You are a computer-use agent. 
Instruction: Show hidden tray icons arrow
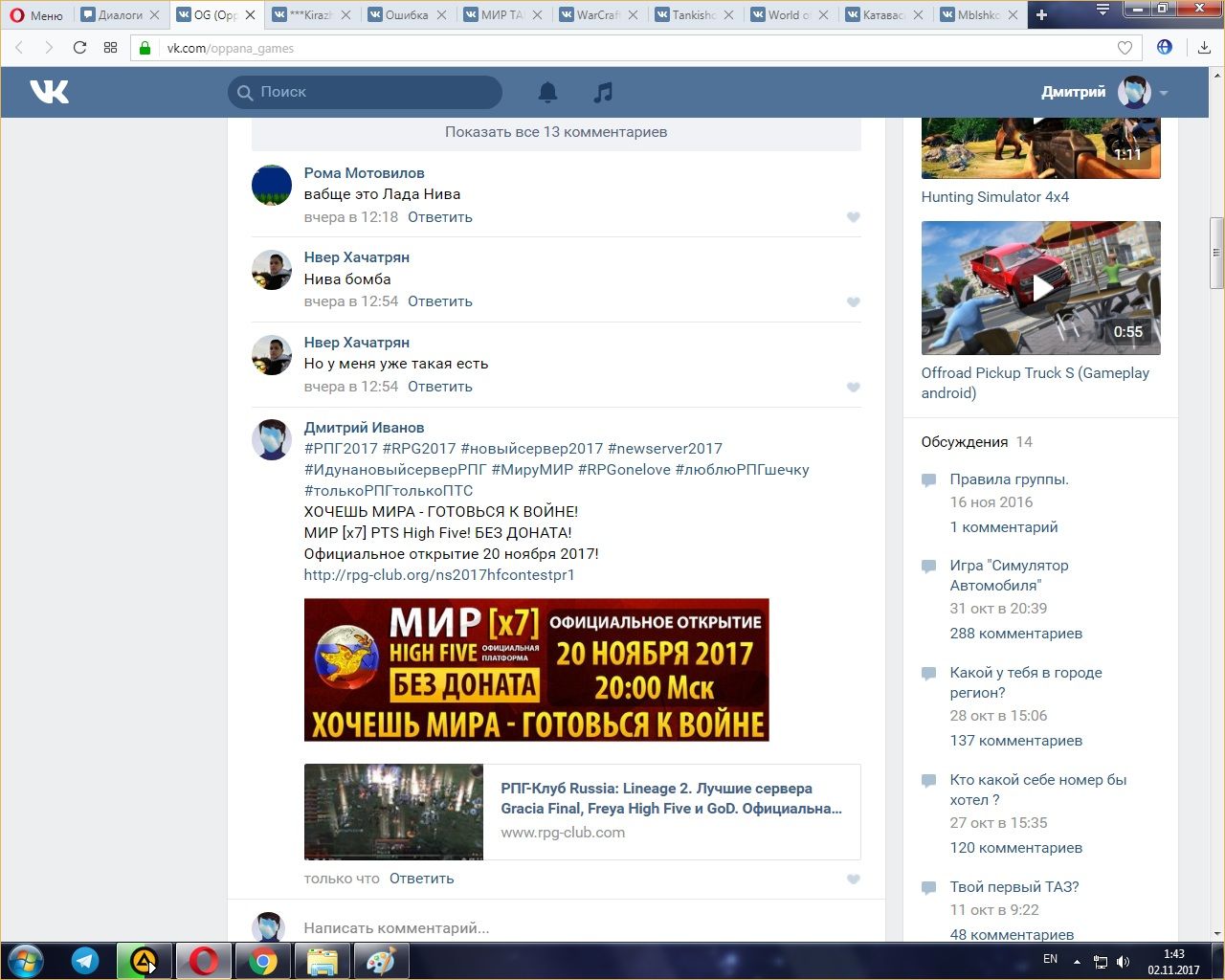point(1077,962)
